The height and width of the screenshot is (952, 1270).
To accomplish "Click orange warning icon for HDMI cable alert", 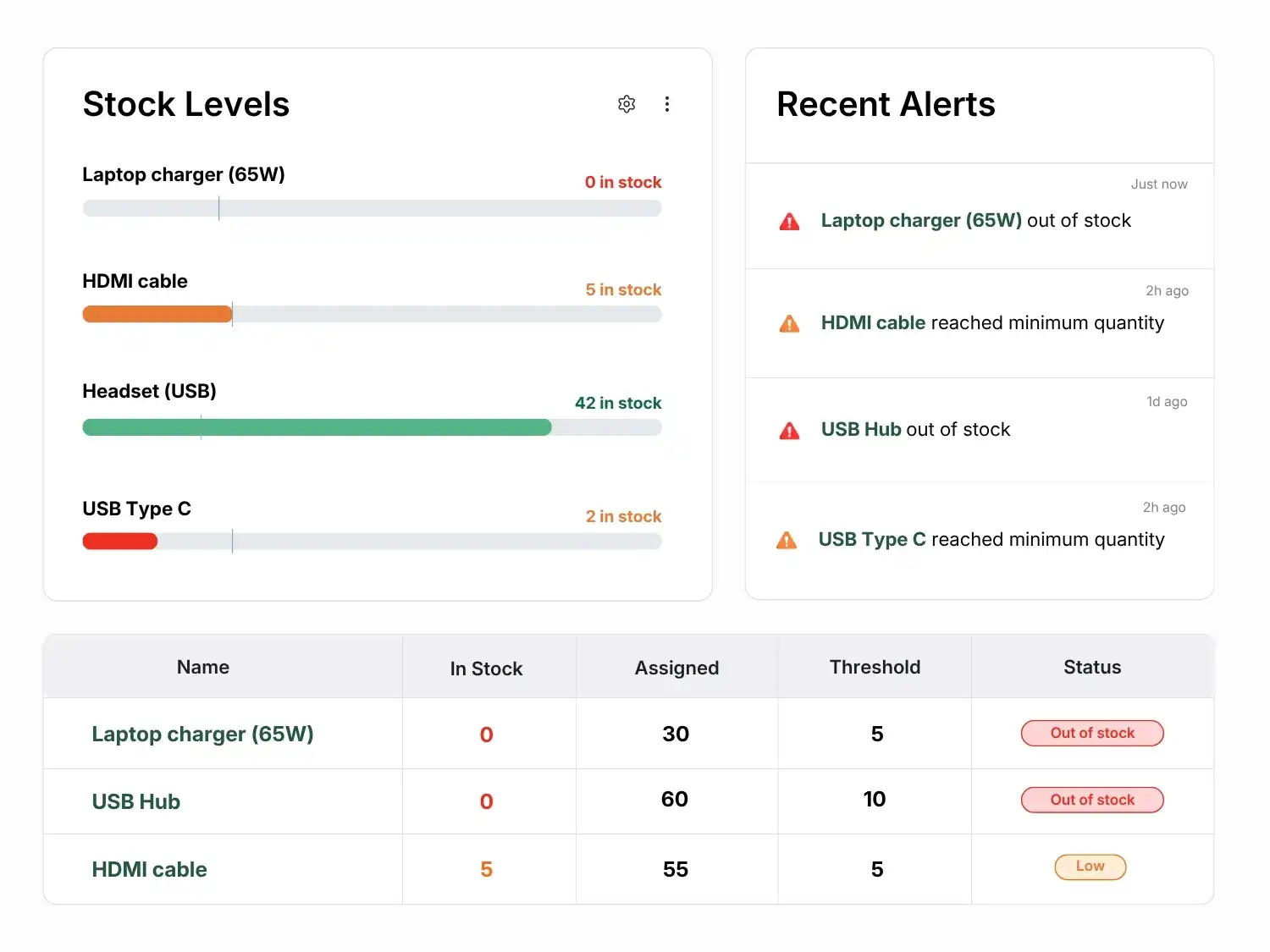I will pyautogui.click(x=789, y=323).
